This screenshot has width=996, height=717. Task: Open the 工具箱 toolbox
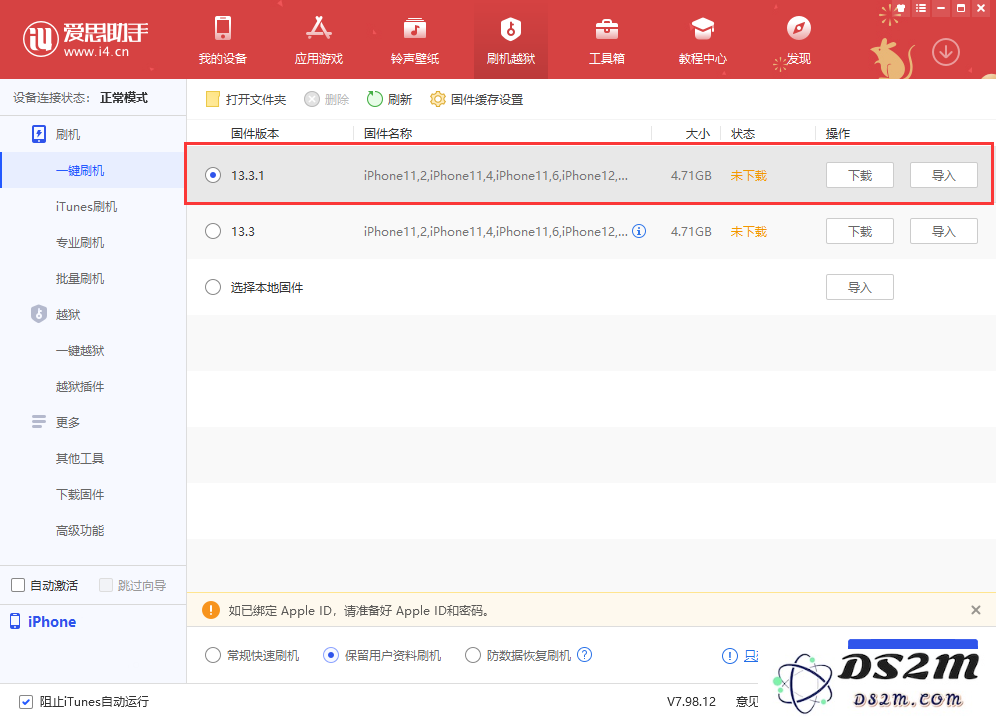(x=607, y=41)
